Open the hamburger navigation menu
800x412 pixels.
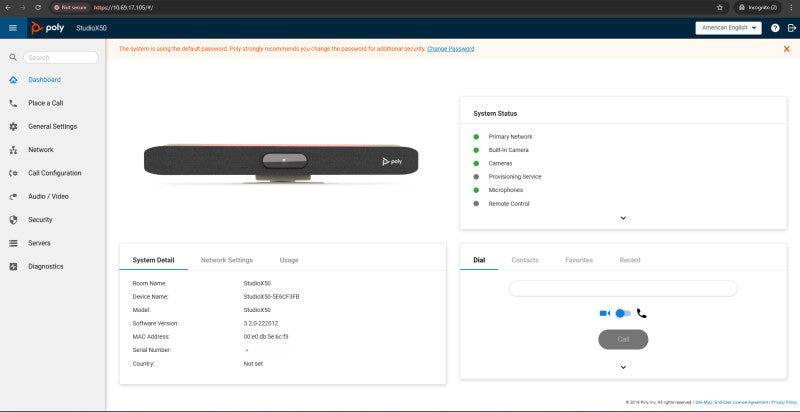tap(13, 28)
